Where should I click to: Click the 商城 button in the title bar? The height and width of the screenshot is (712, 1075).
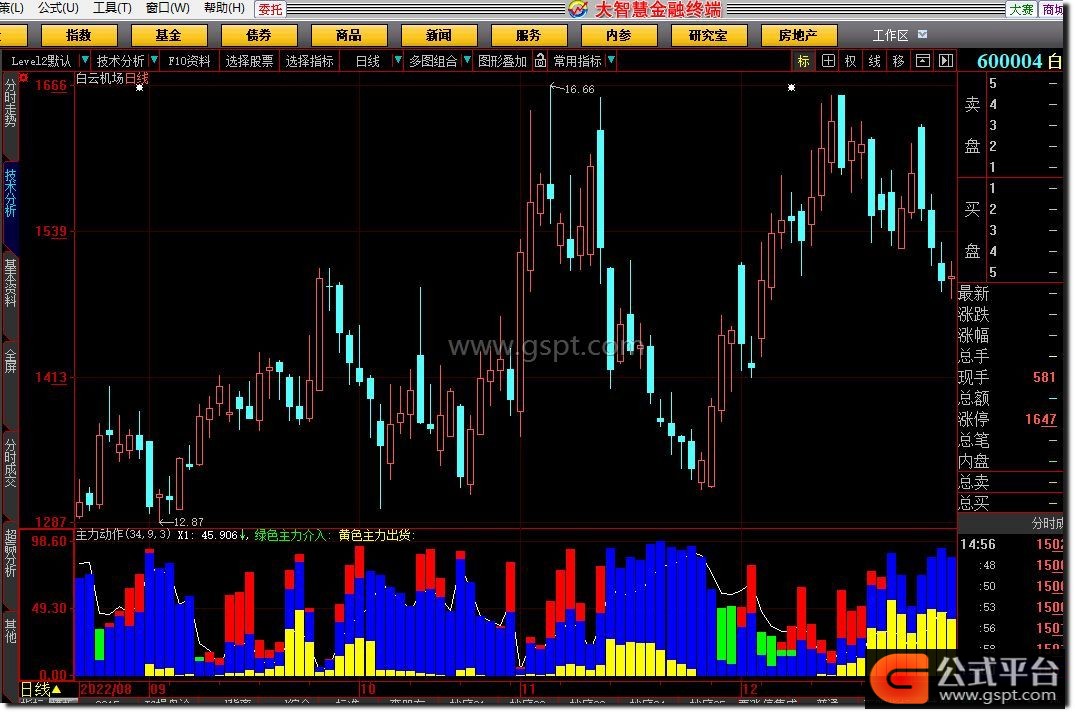click(x=1051, y=9)
